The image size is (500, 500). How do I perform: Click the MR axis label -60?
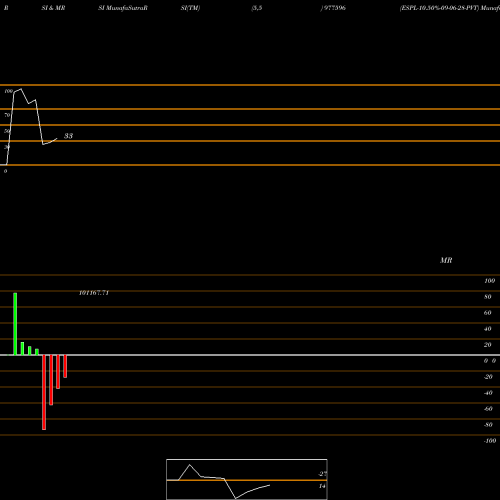pos(488,409)
